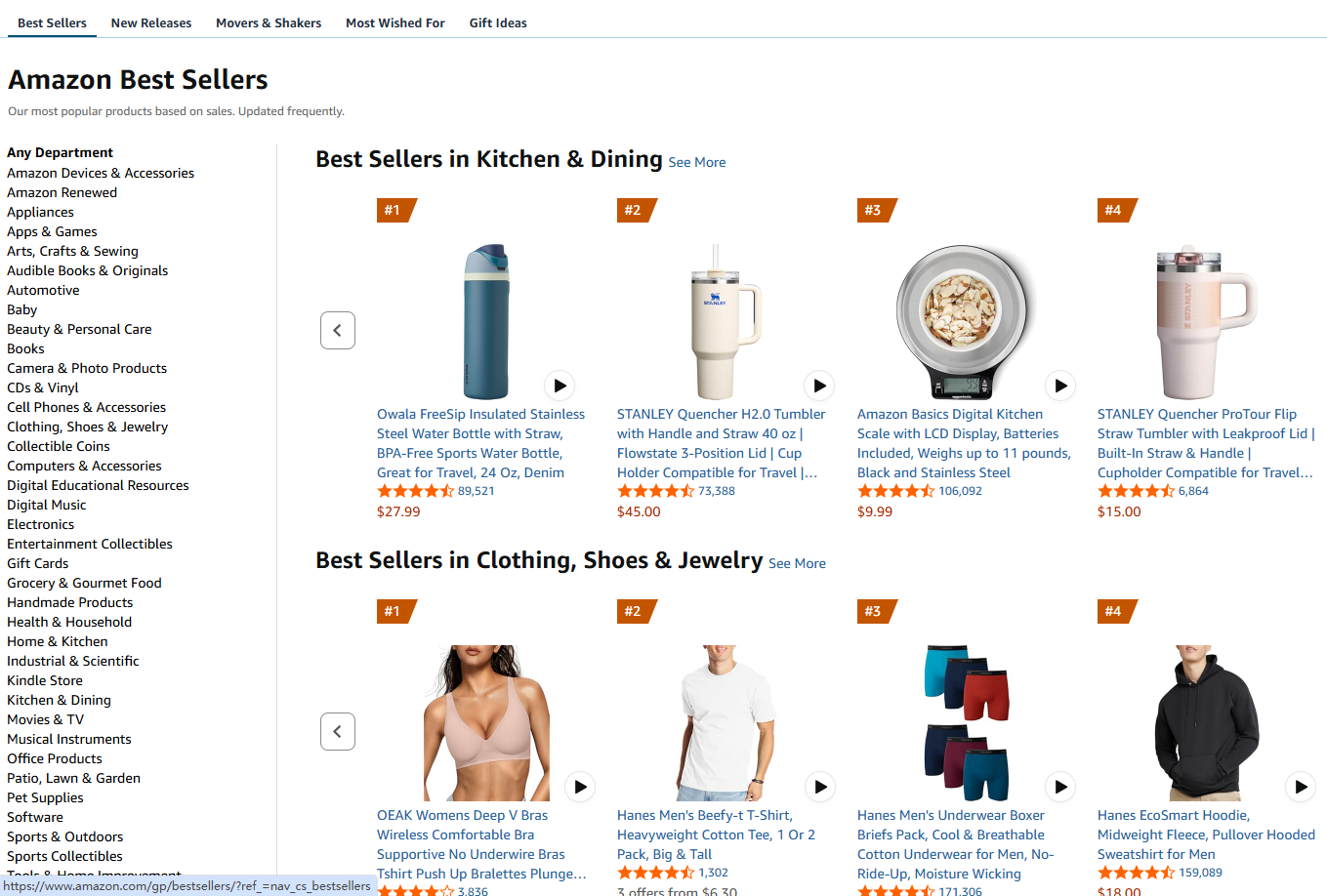Click See More for Clothing, Shoes & Jewelry

(x=797, y=564)
